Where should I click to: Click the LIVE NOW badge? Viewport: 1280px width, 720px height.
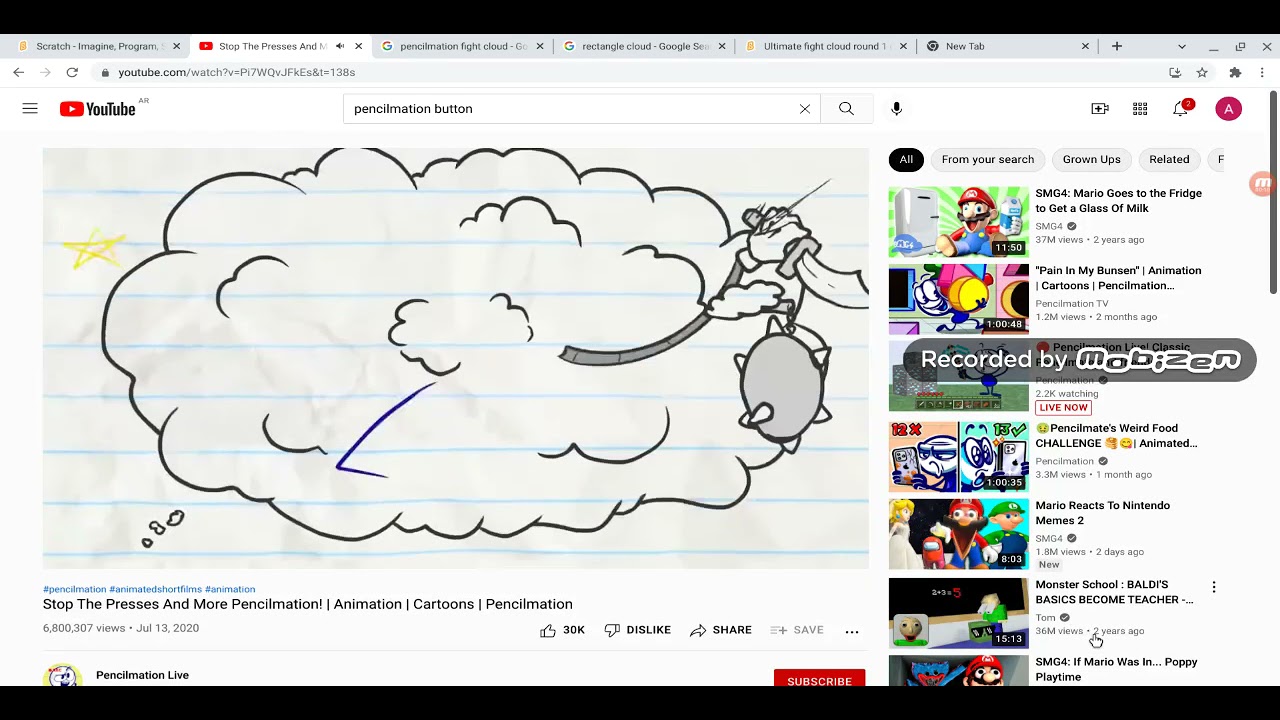[x=1063, y=408]
